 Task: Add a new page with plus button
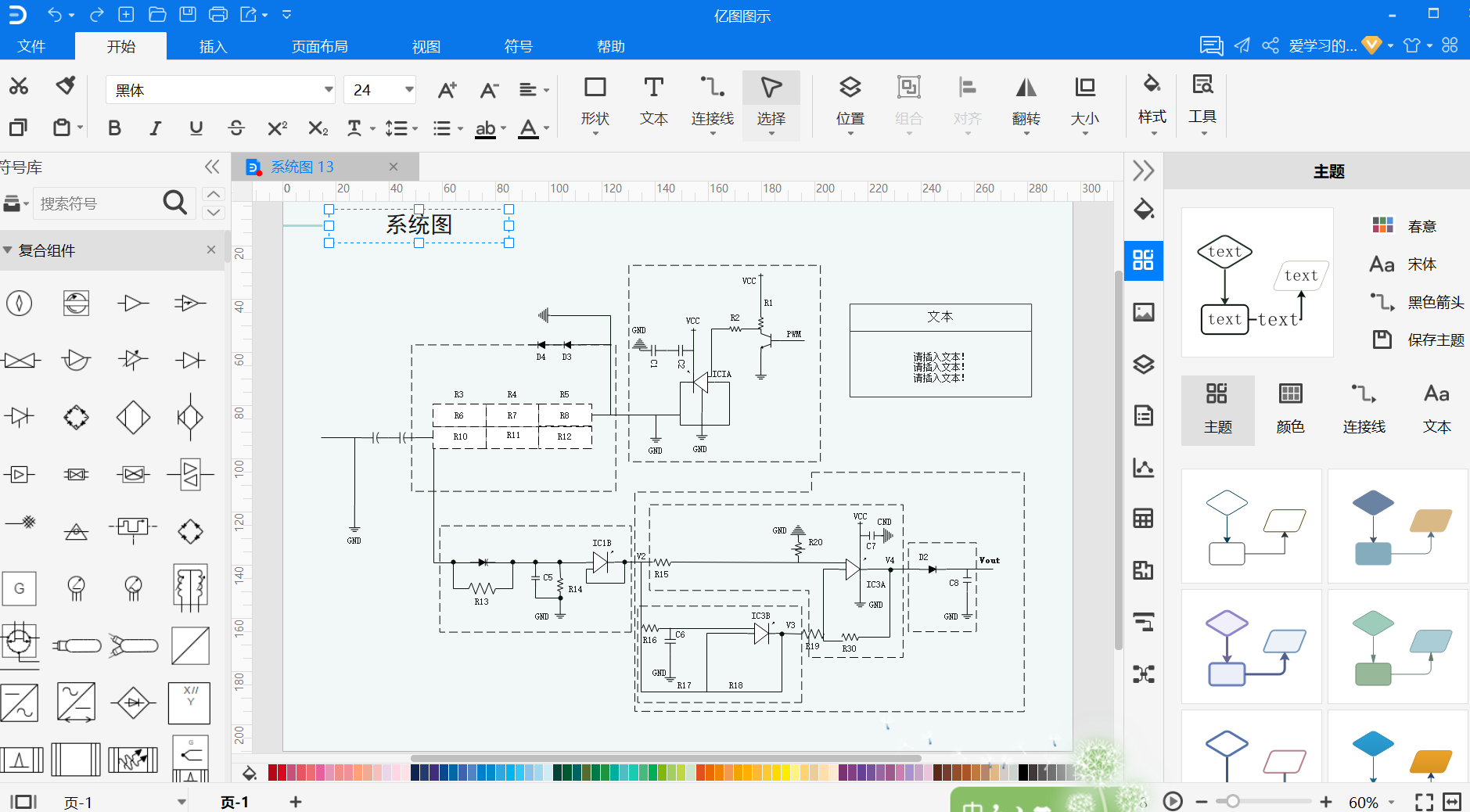296,802
